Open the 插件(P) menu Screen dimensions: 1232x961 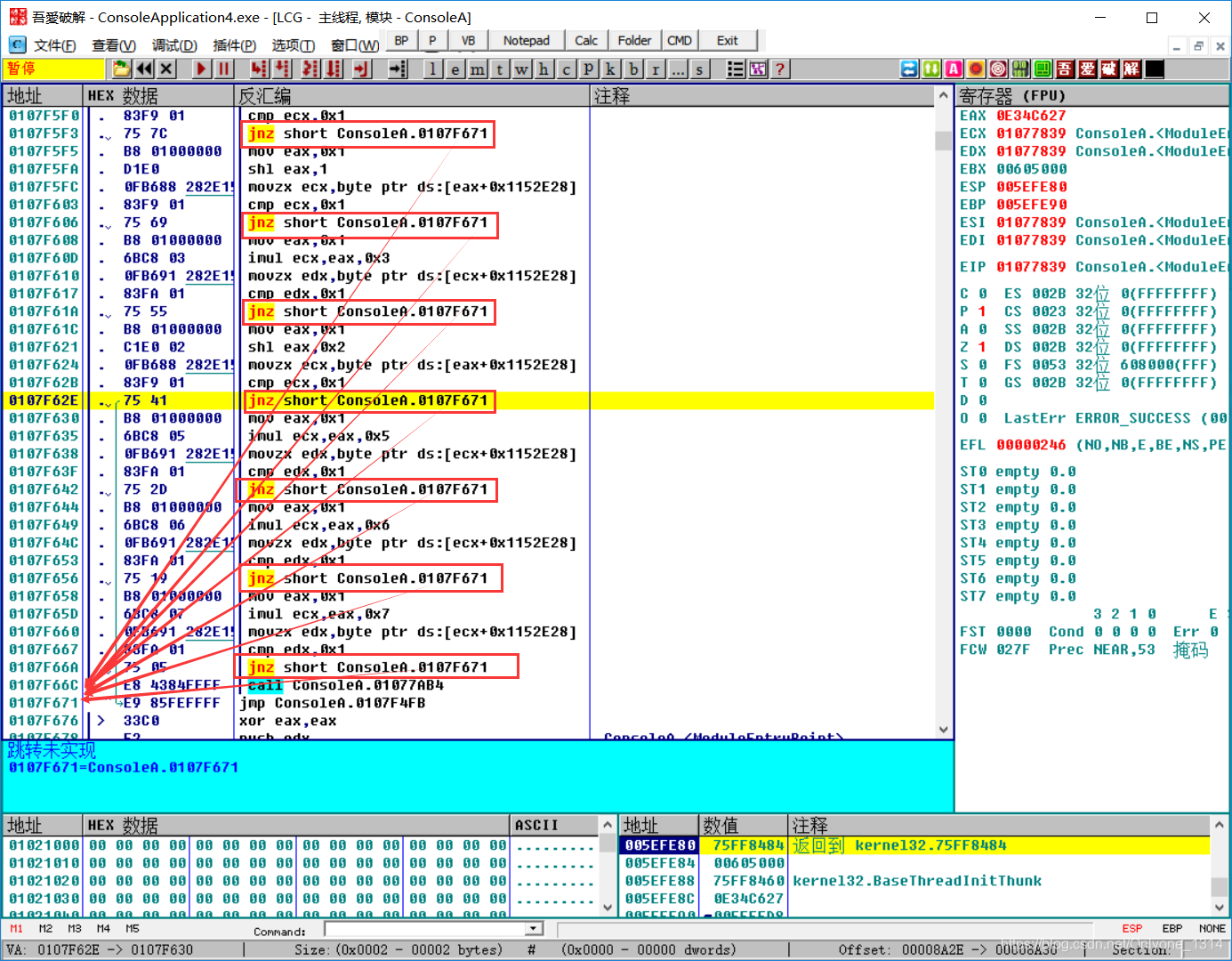coord(235,45)
